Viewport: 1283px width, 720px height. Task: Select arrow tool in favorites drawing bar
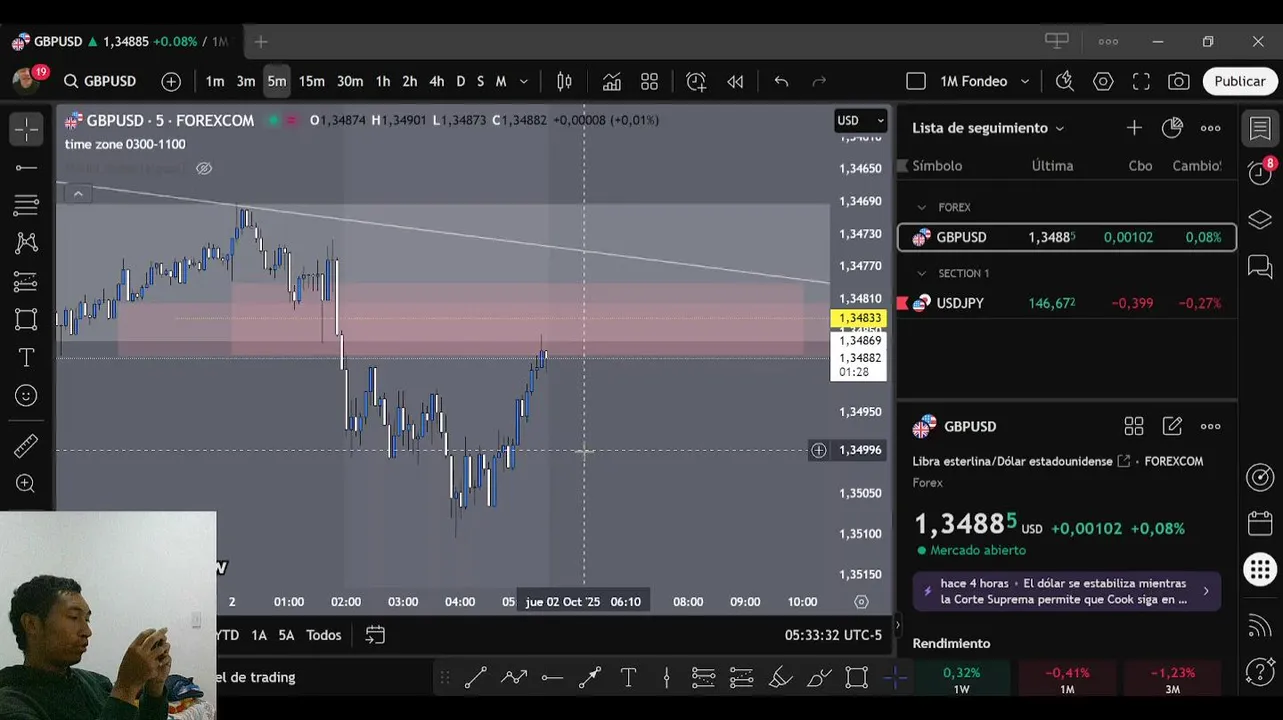point(590,678)
